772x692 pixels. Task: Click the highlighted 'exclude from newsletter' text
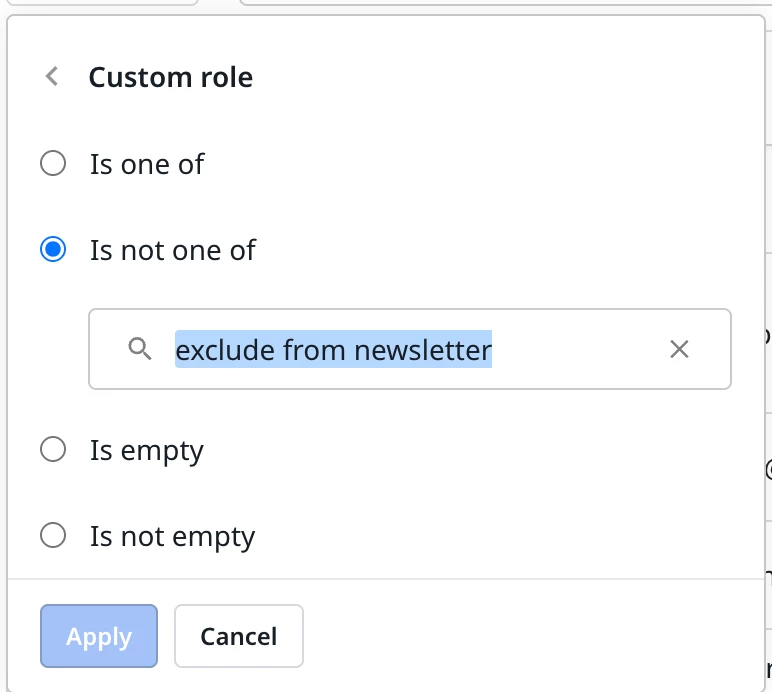333,349
